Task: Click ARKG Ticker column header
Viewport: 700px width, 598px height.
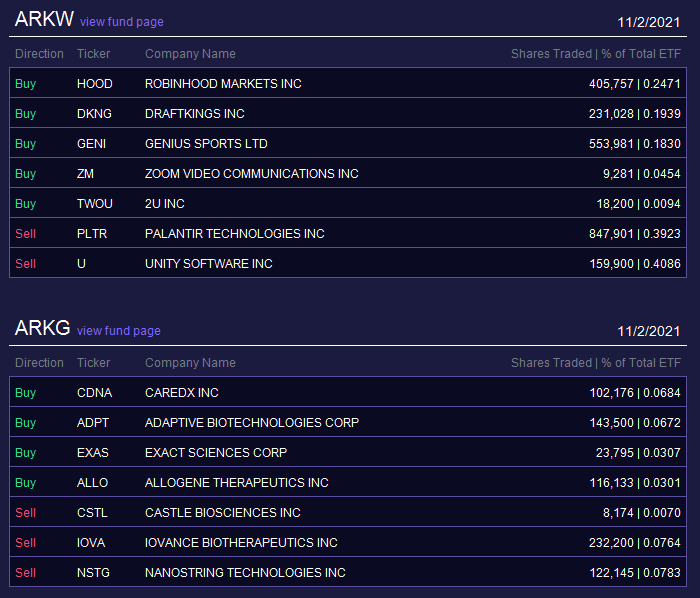Action: click(93, 363)
